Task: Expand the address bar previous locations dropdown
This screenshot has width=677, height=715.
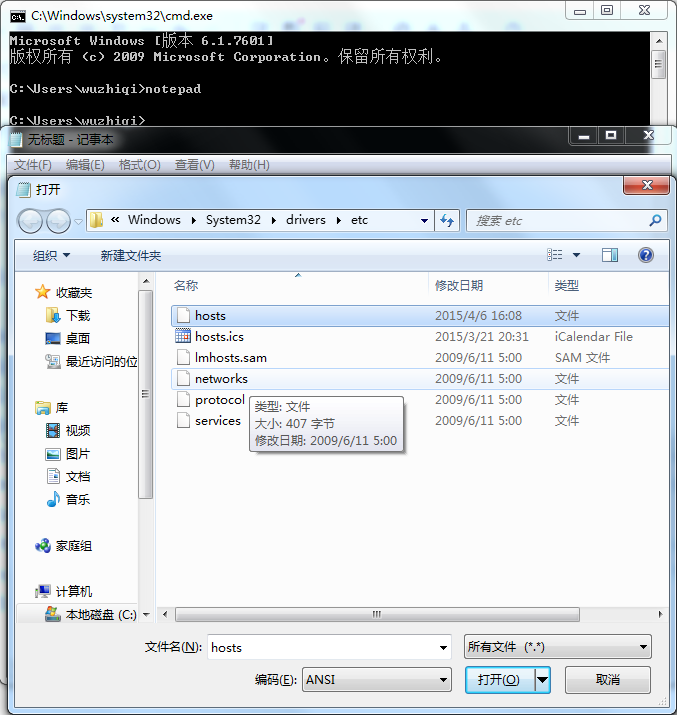Action: point(424,221)
